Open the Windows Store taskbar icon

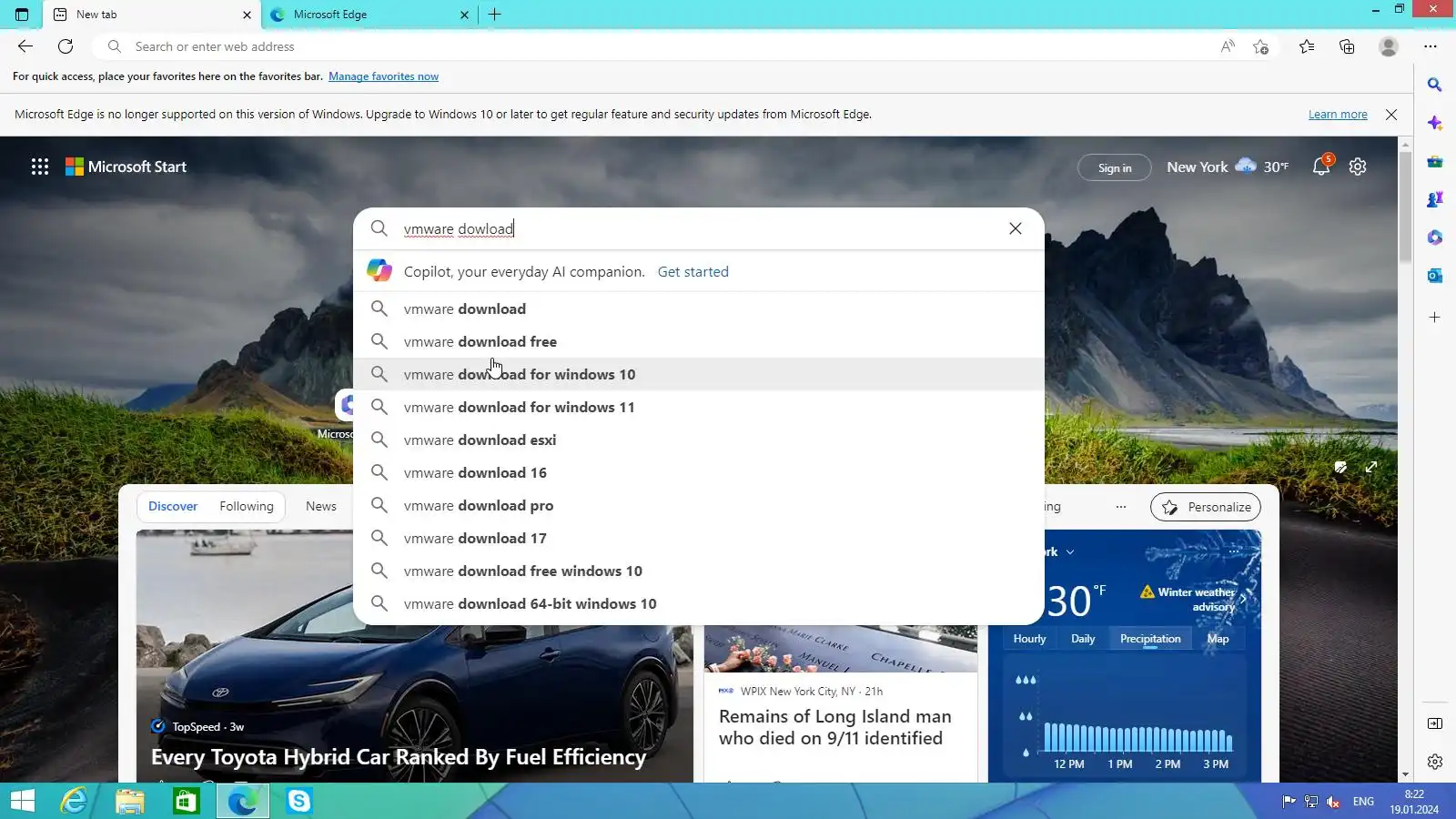187,801
